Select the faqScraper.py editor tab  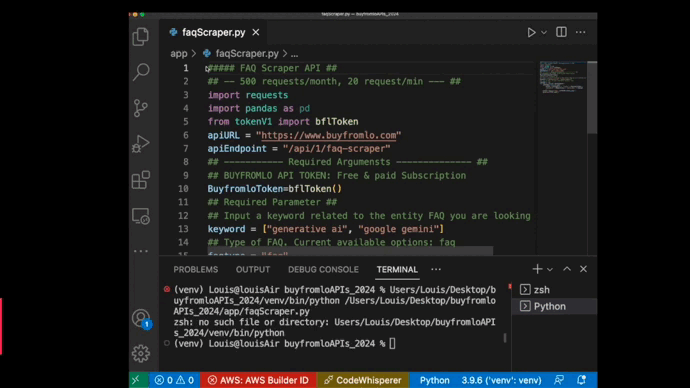(213, 33)
